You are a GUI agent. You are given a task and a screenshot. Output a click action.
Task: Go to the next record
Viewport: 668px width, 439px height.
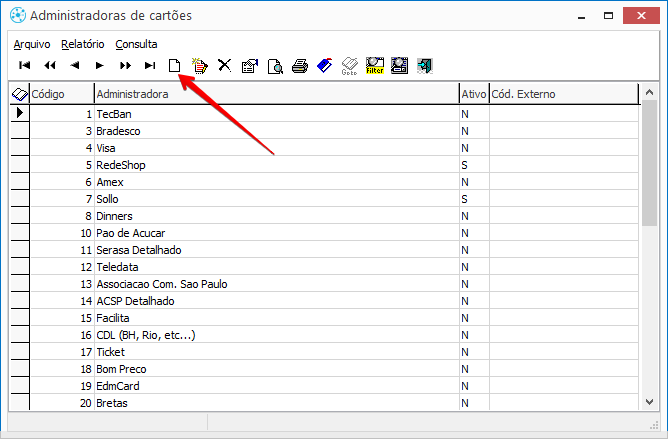pos(100,65)
